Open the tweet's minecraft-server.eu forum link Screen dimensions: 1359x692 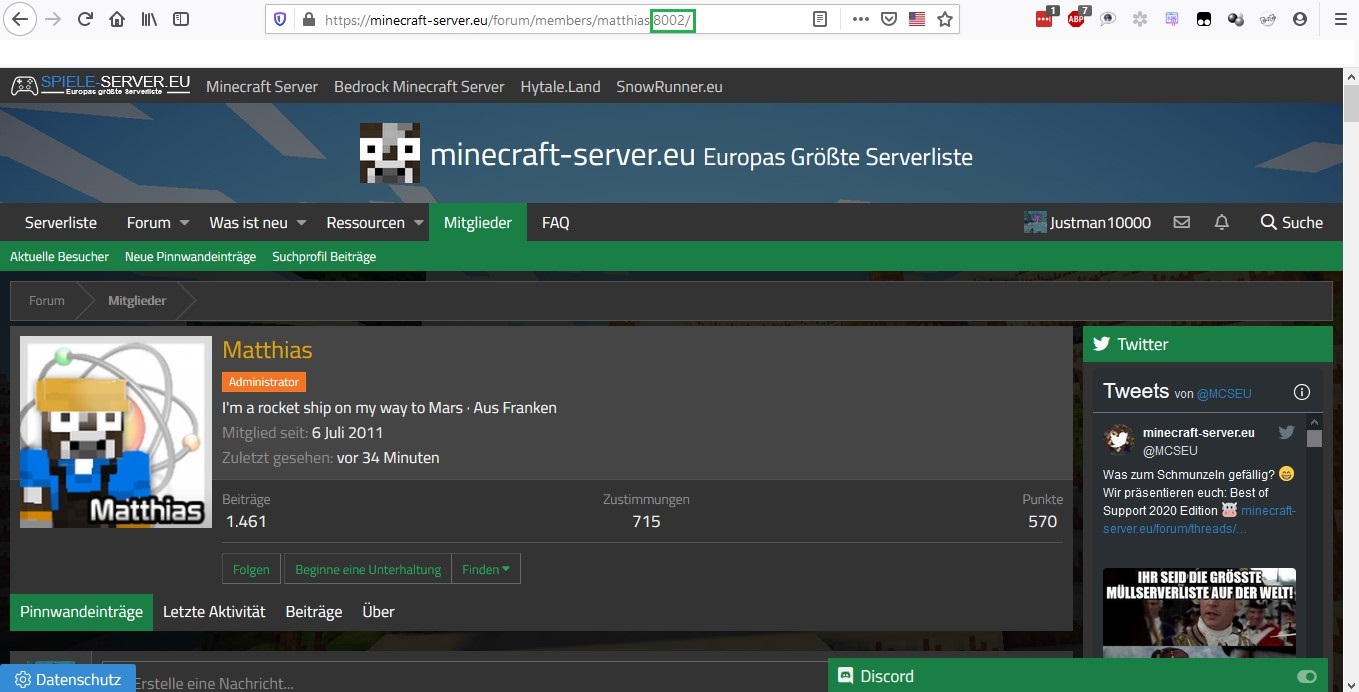1199,519
